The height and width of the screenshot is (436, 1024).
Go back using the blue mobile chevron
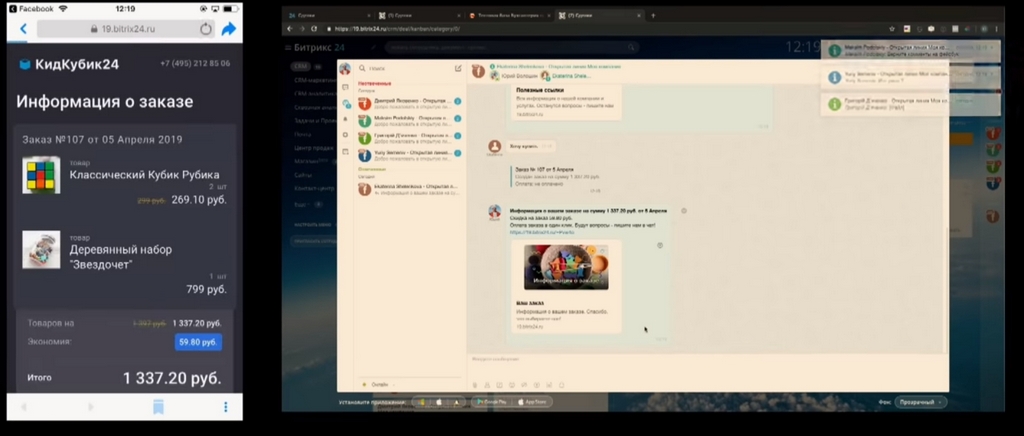coord(24,29)
